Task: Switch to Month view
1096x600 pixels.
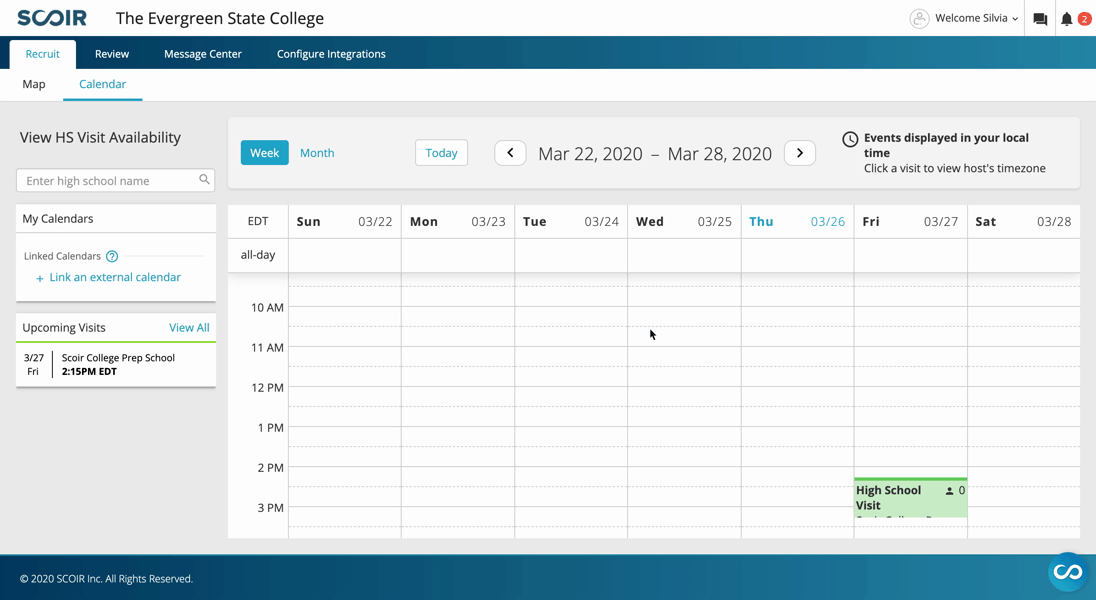Action: tap(317, 152)
